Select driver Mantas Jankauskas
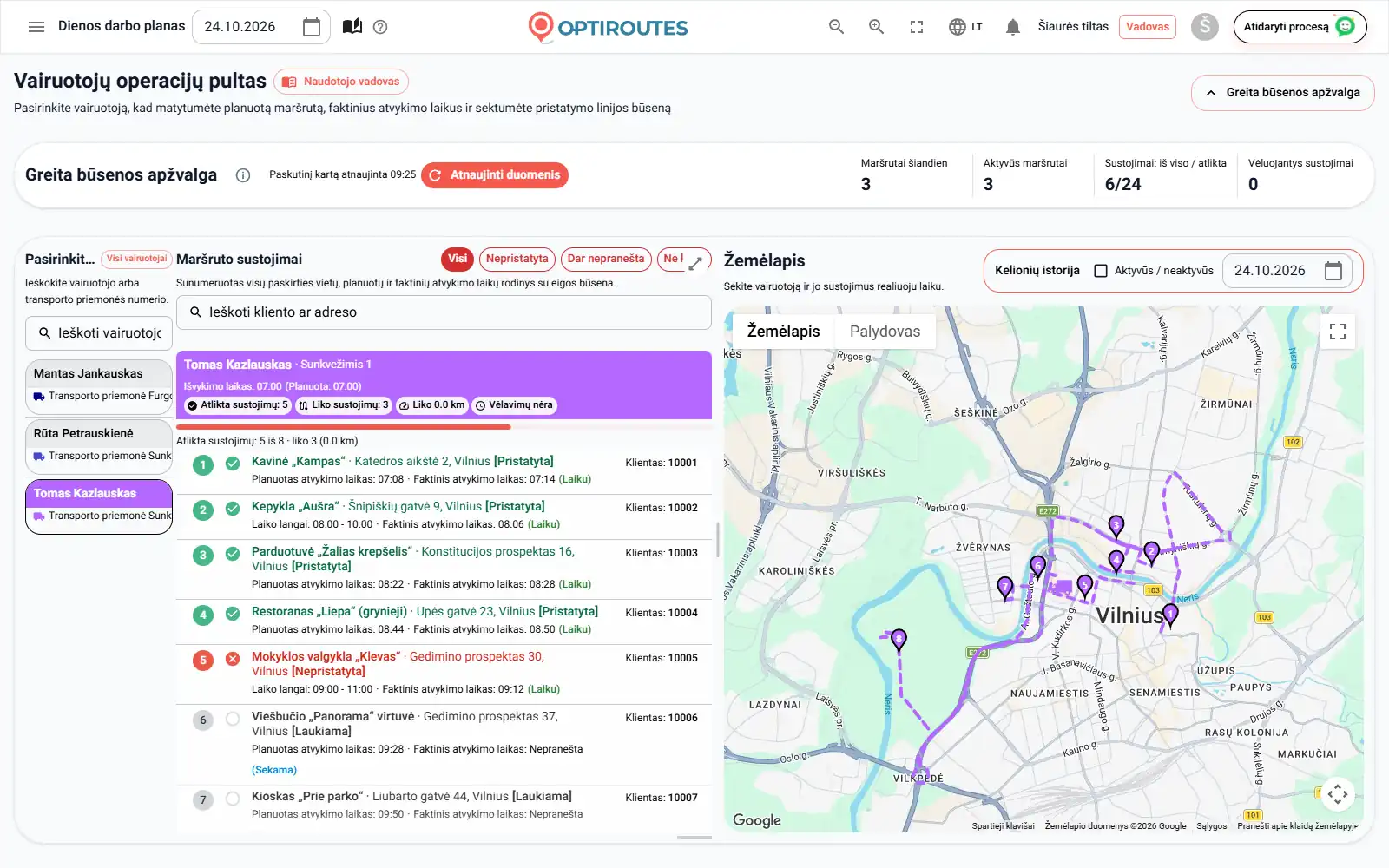The height and width of the screenshot is (868, 1389). tap(99, 385)
